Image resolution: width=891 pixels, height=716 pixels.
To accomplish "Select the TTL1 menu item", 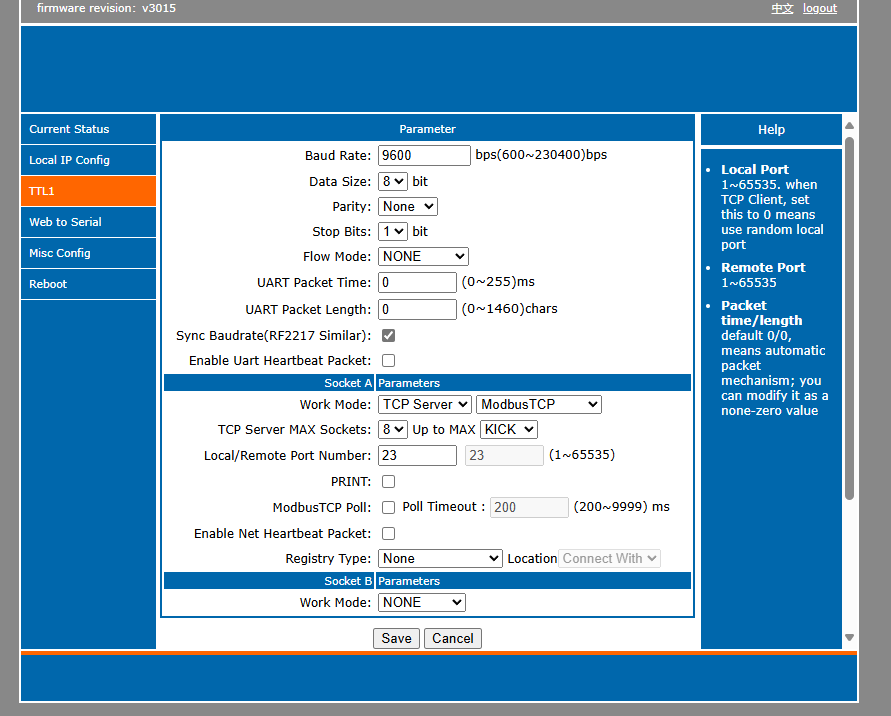I will click(88, 191).
